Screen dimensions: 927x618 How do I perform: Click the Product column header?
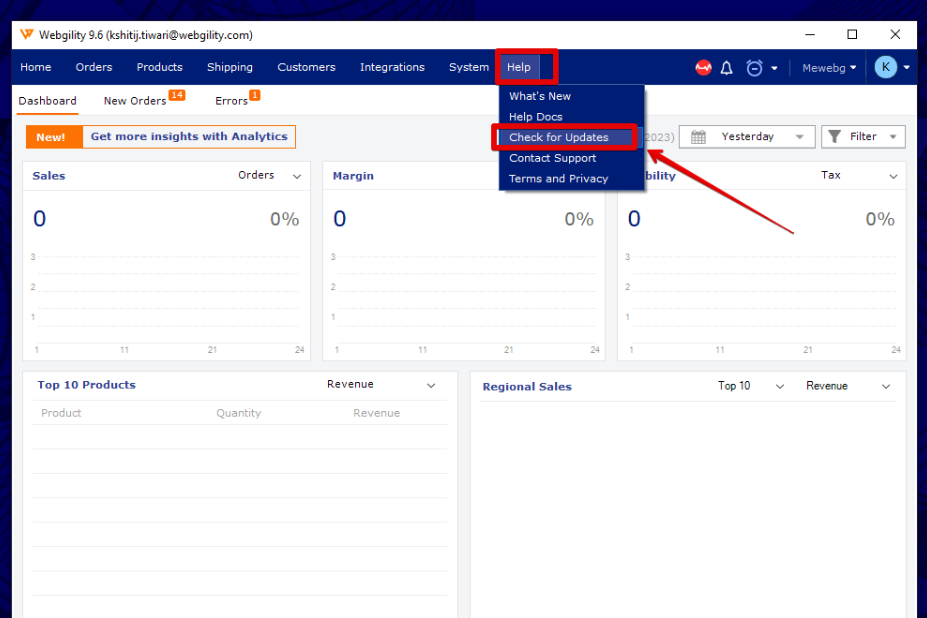click(61, 413)
